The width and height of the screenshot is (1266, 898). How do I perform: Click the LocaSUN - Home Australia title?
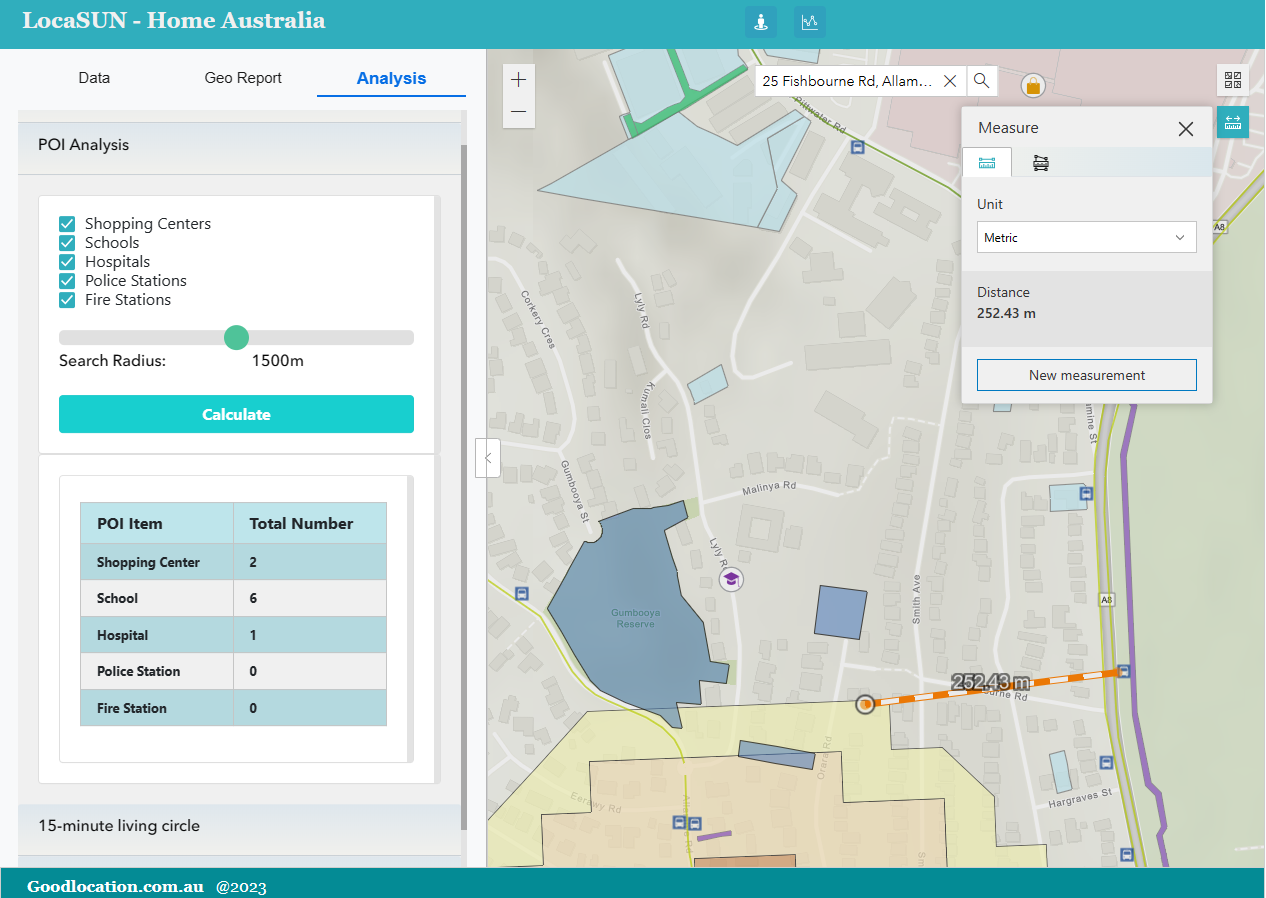click(x=174, y=20)
